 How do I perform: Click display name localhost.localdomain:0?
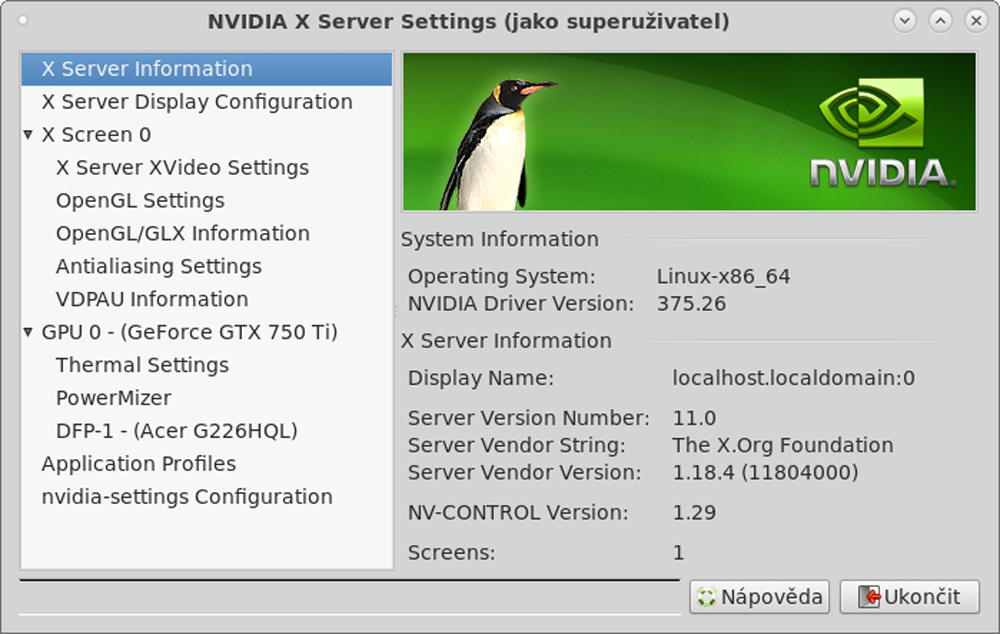(x=793, y=378)
